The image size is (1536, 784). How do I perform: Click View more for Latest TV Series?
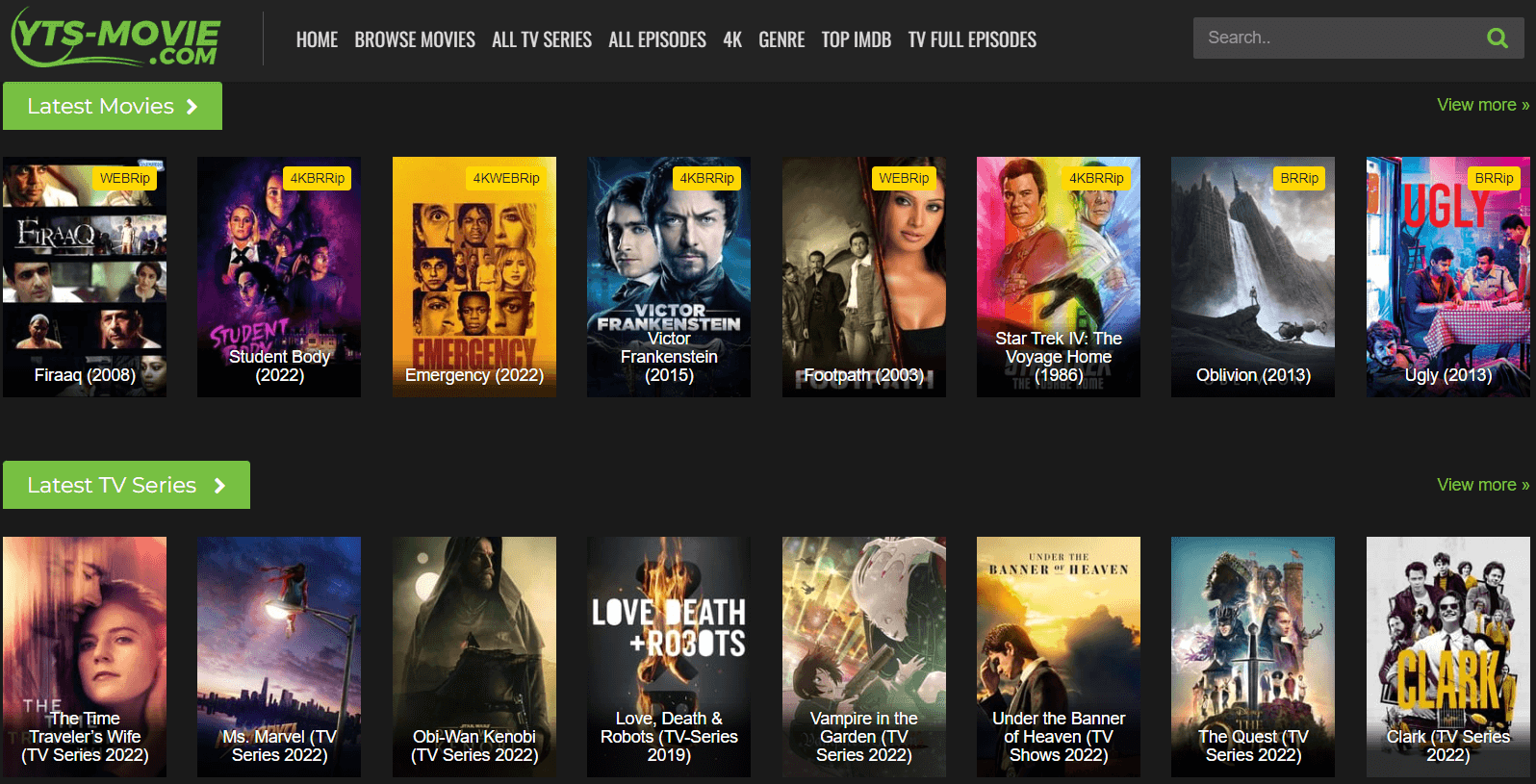[x=1483, y=485]
